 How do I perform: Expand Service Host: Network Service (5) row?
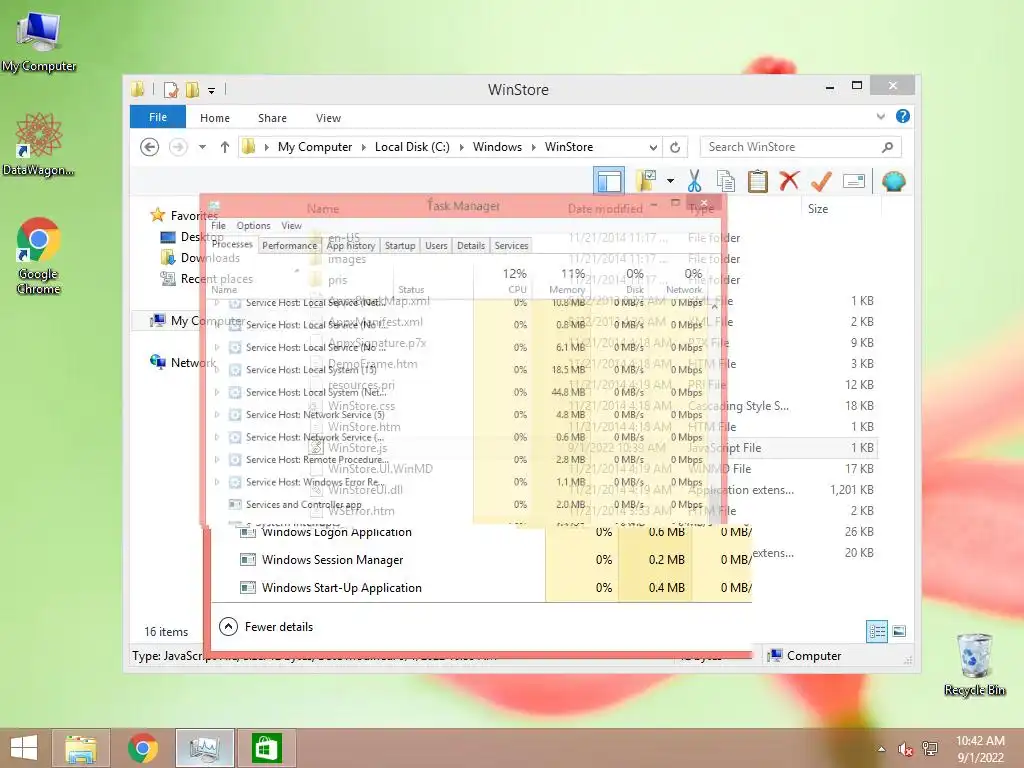click(x=217, y=415)
